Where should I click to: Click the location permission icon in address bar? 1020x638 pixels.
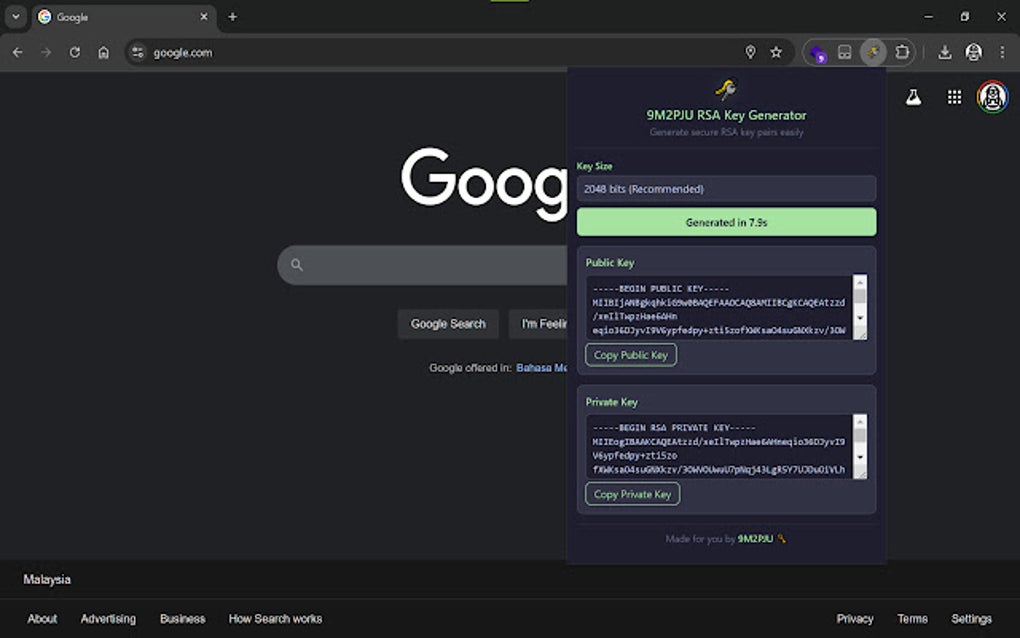pyautogui.click(x=751, y=51)
